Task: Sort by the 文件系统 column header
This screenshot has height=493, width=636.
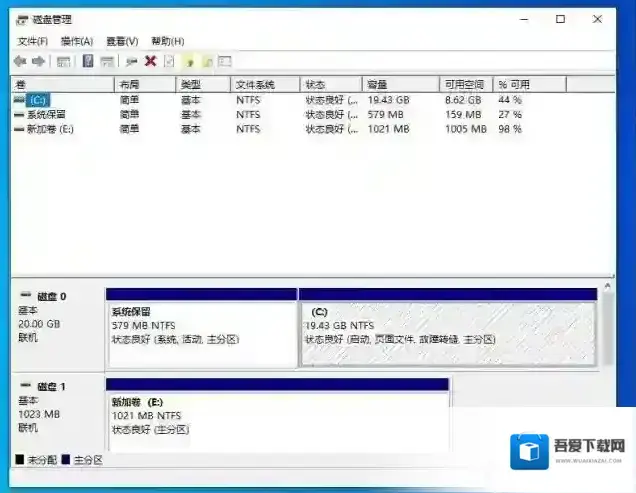Action: click(x=265, y=84)
